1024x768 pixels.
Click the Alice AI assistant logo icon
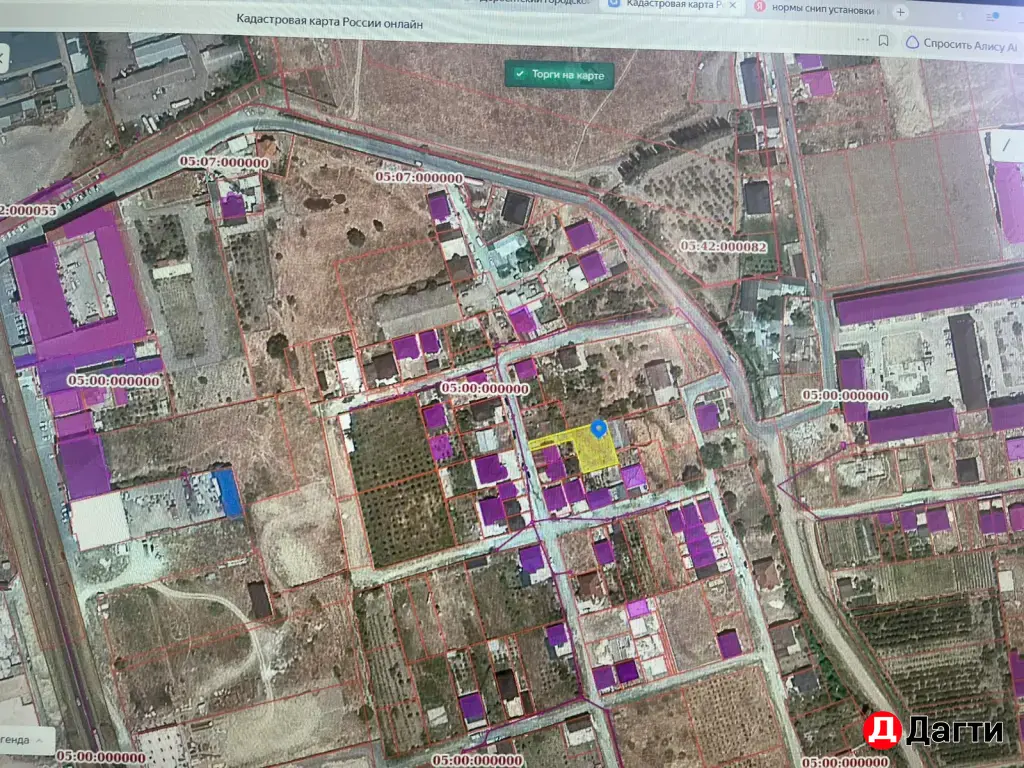(x=912, y=42)
